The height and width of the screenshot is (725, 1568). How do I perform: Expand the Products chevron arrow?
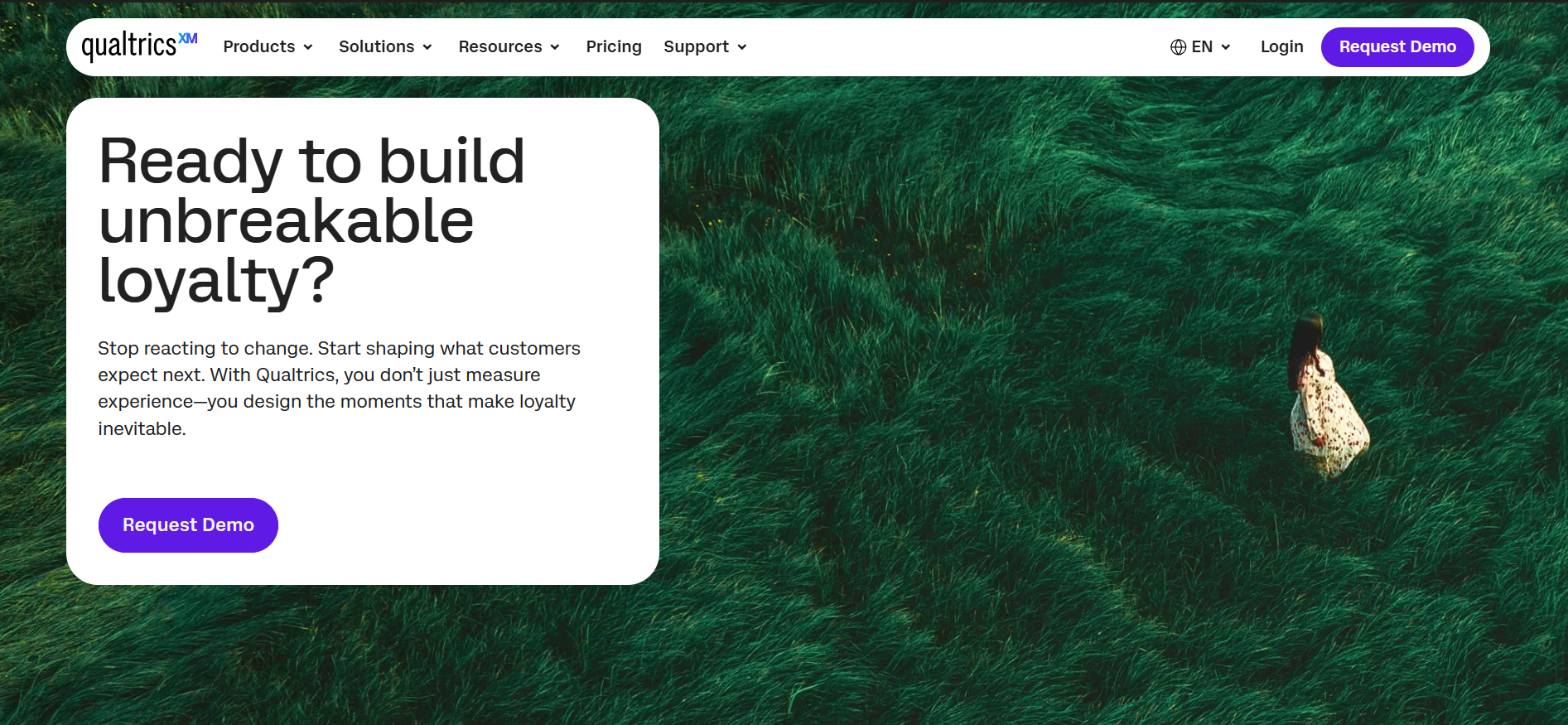[x=308, y=47]
